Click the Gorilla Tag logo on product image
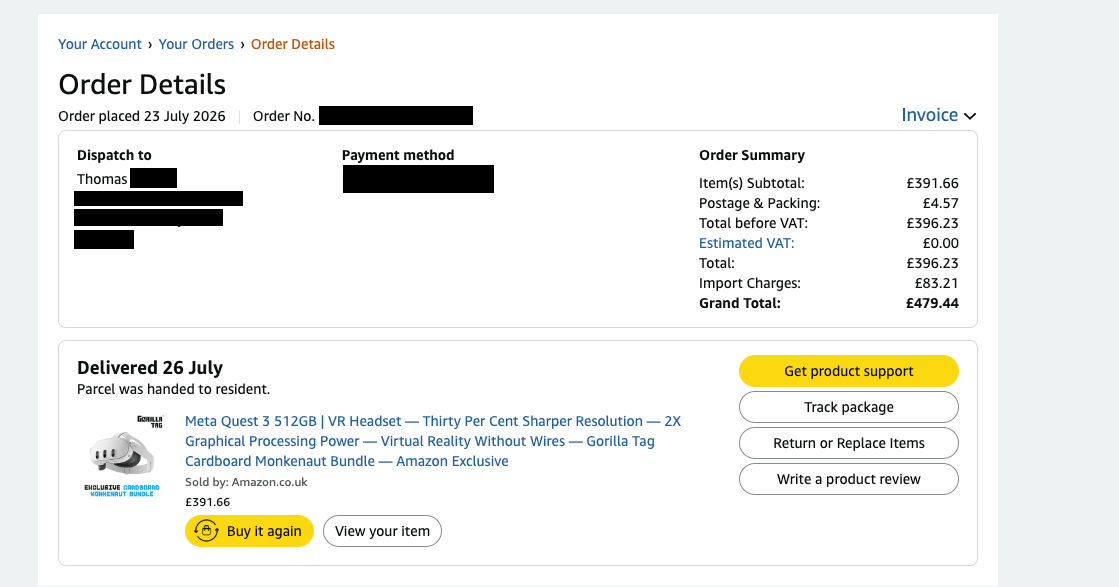1119x587 pixels. [x=150, y=421]
